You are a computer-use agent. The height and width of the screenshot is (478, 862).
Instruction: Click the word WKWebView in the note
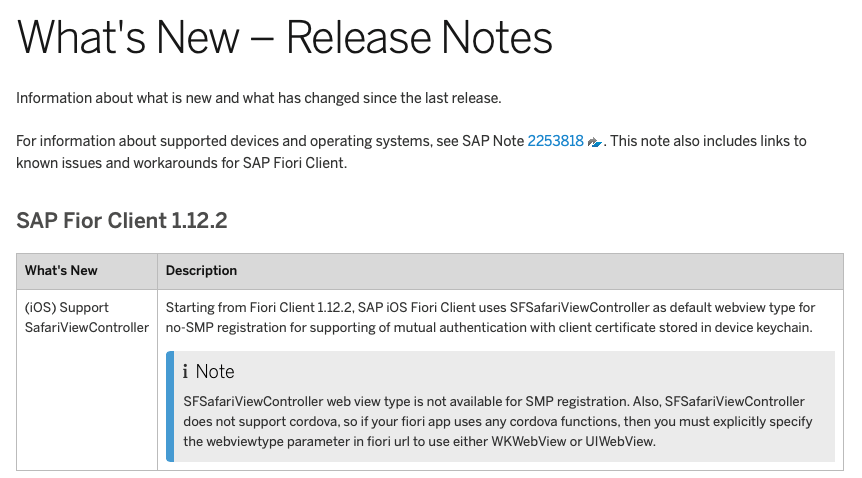[528, 442]
